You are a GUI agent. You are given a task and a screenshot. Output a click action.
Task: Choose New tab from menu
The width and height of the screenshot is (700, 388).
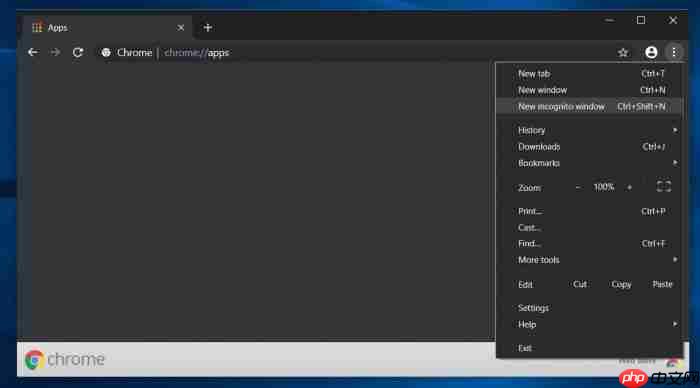589,74
